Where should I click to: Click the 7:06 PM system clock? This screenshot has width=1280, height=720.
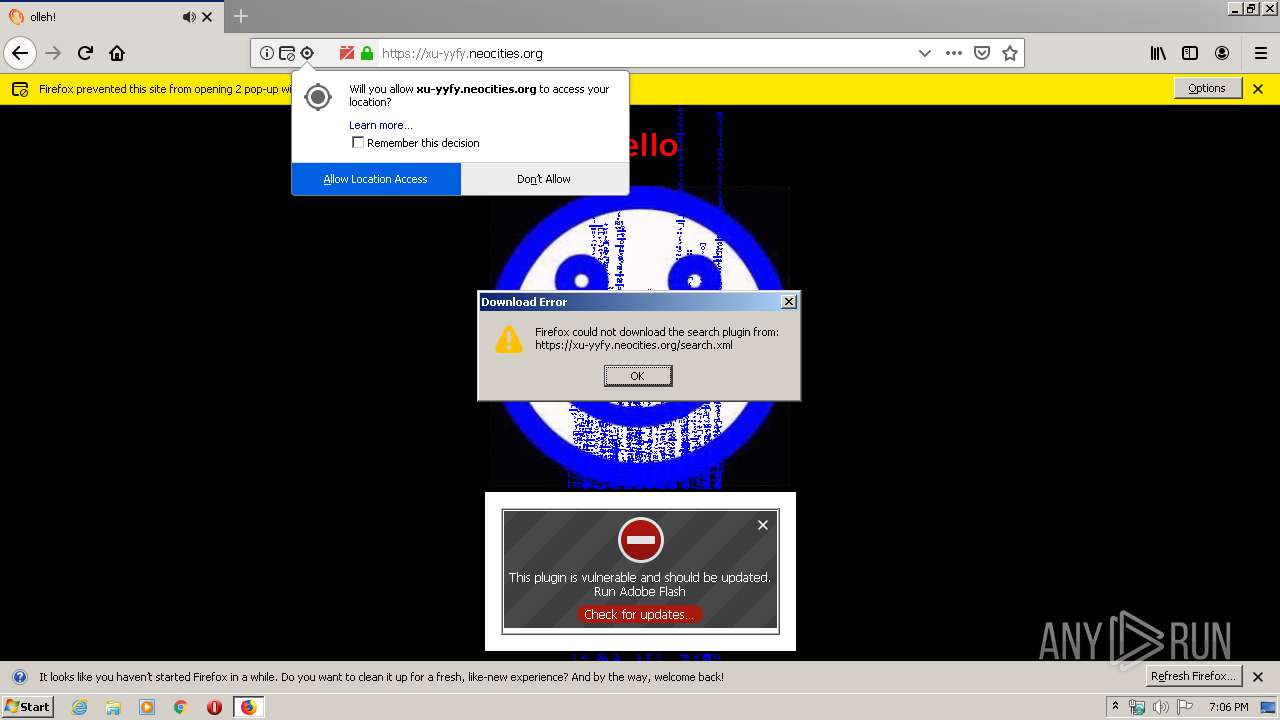(x=1228, y=707)
